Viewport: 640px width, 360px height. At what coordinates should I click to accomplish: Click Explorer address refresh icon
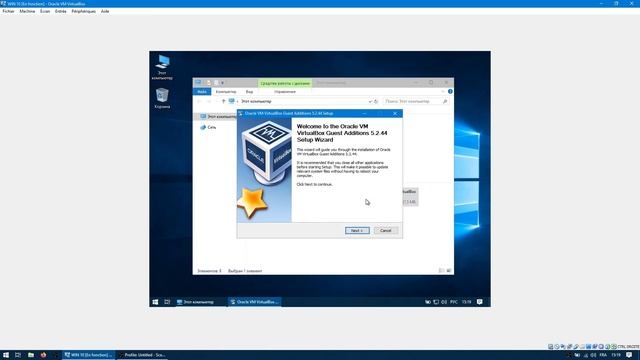click(376, 101)
